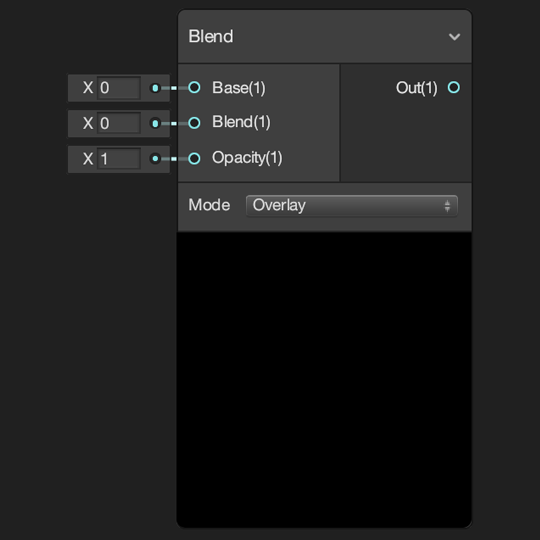Click the Mode dropdown stepper arrows
The height and width of the screenshot is (540, 540).
click(x=447, y=206)
